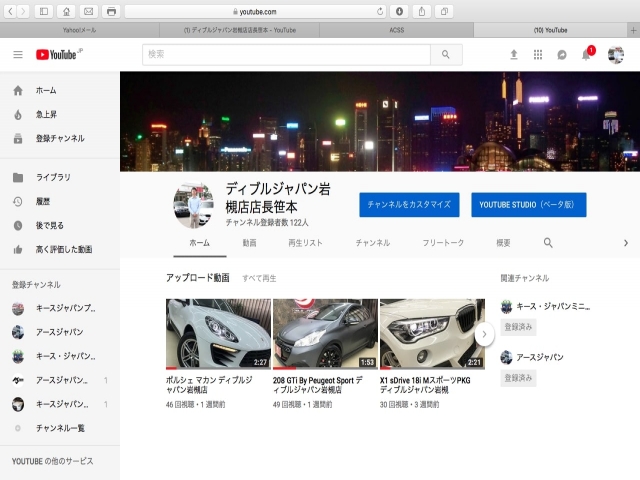
Task: Click the Safari home button
Action: (66, 11)
